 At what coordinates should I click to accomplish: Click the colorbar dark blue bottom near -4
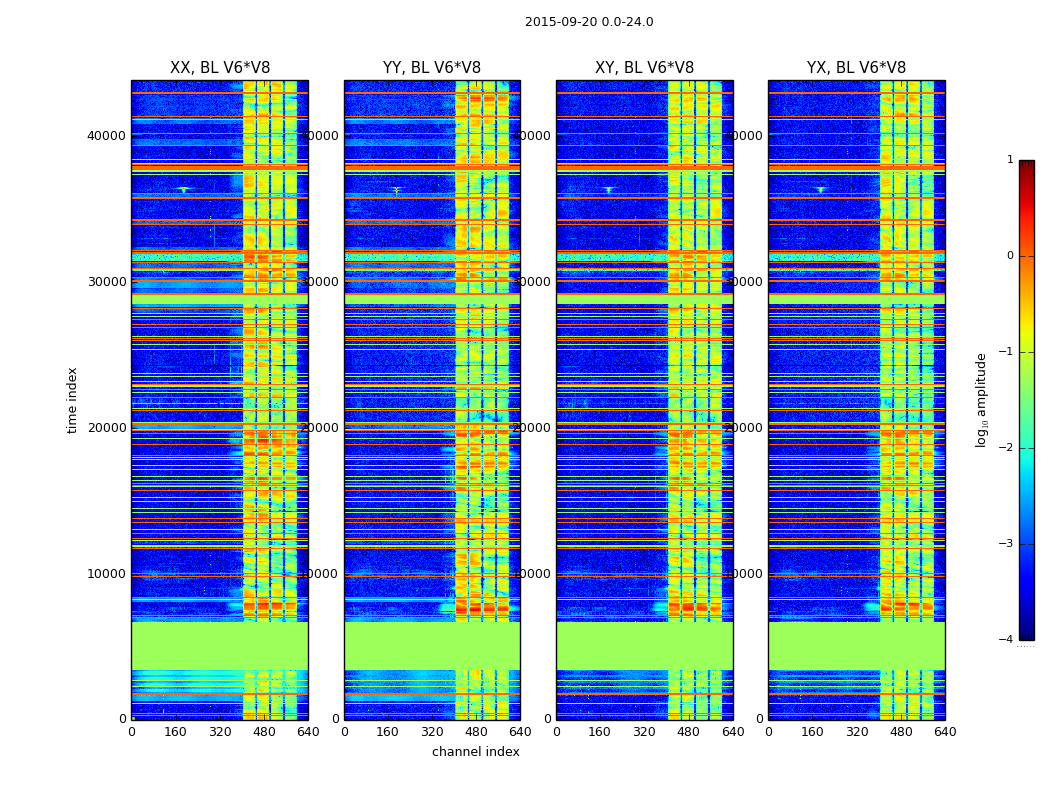pyautogui.click(x=1027, y=635)
